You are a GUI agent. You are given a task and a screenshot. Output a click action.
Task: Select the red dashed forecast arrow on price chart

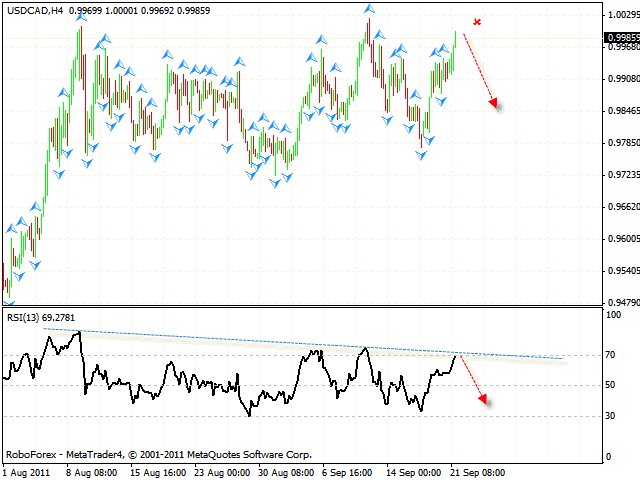pos(481,71)
